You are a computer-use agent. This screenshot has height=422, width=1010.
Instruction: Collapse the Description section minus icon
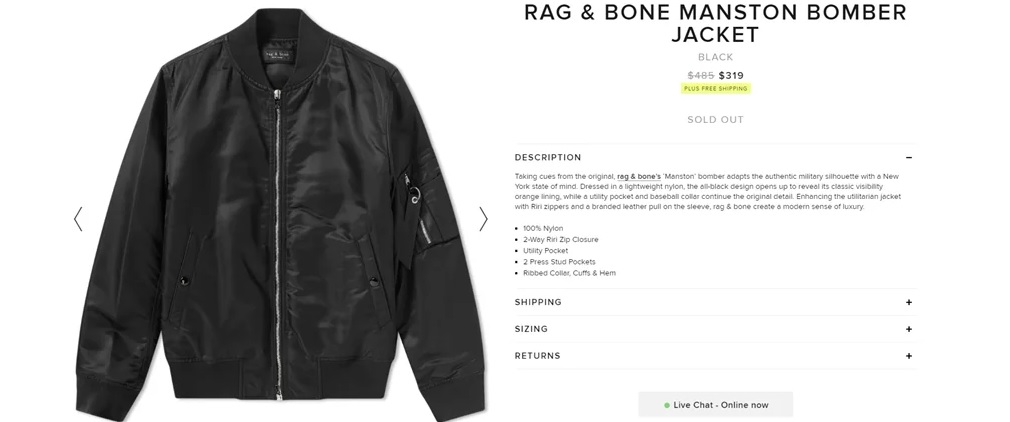(x=909, y=157)
